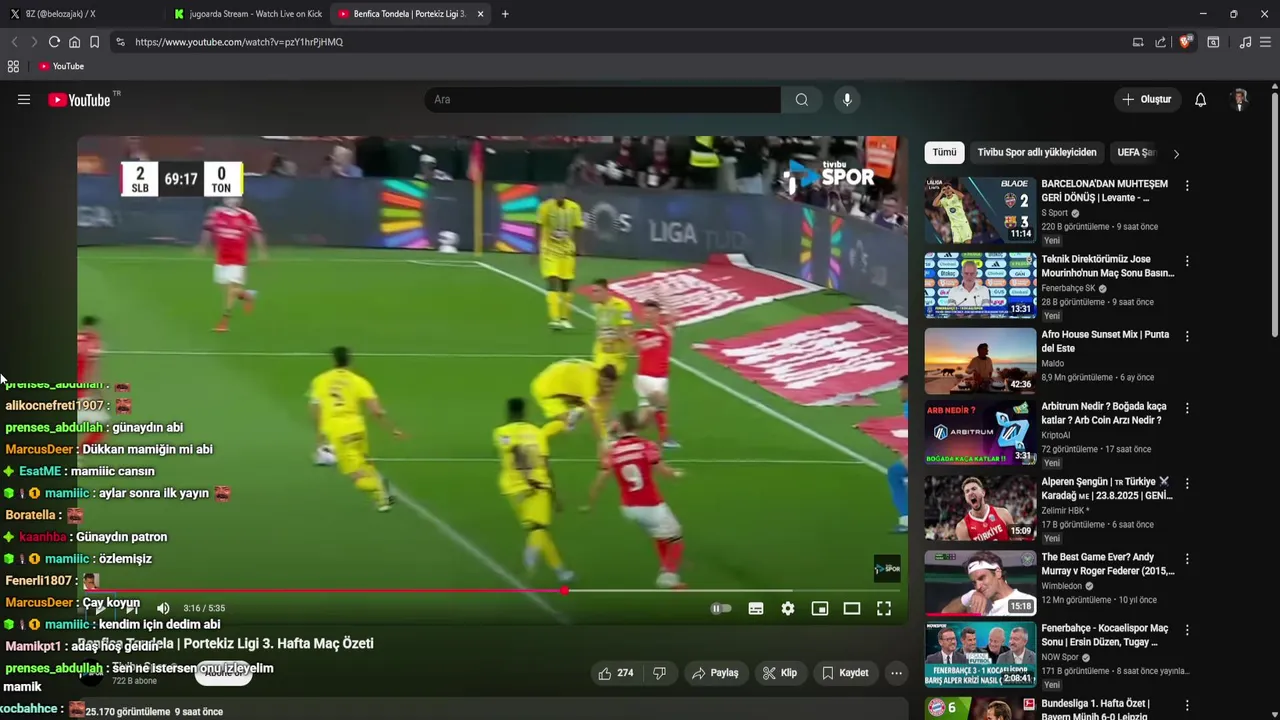Viewport: 1280px width, 720px height.
Task: Open the install/cast screen icon in address bar
Action: tap(1138, 42)
